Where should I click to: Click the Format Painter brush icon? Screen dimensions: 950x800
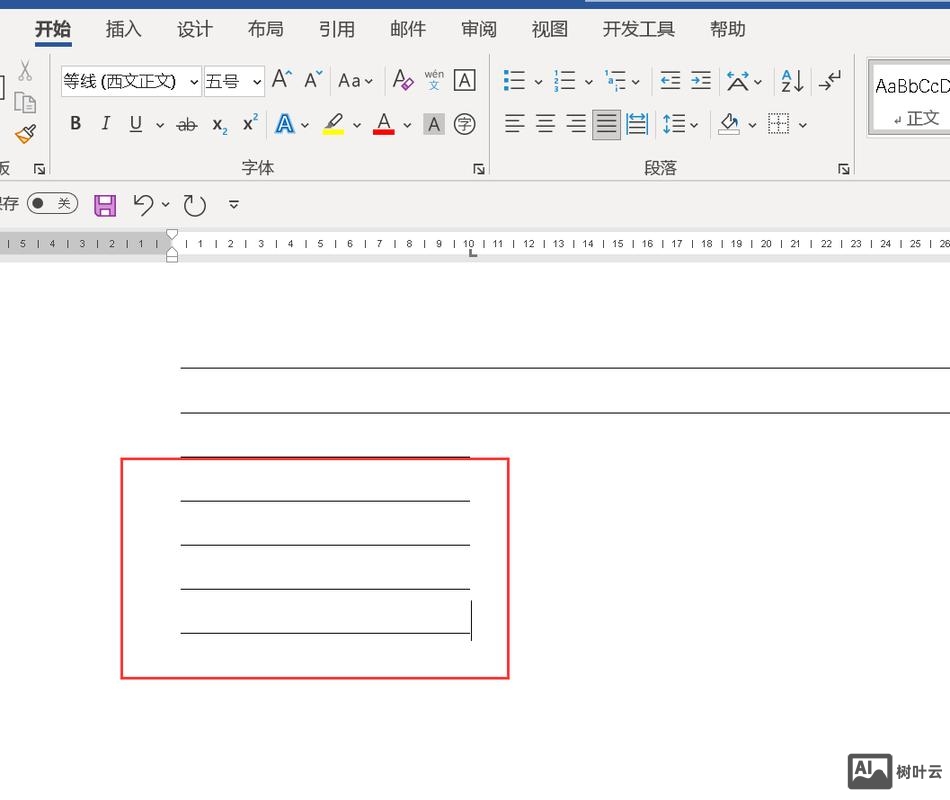[x=25, y=134]
